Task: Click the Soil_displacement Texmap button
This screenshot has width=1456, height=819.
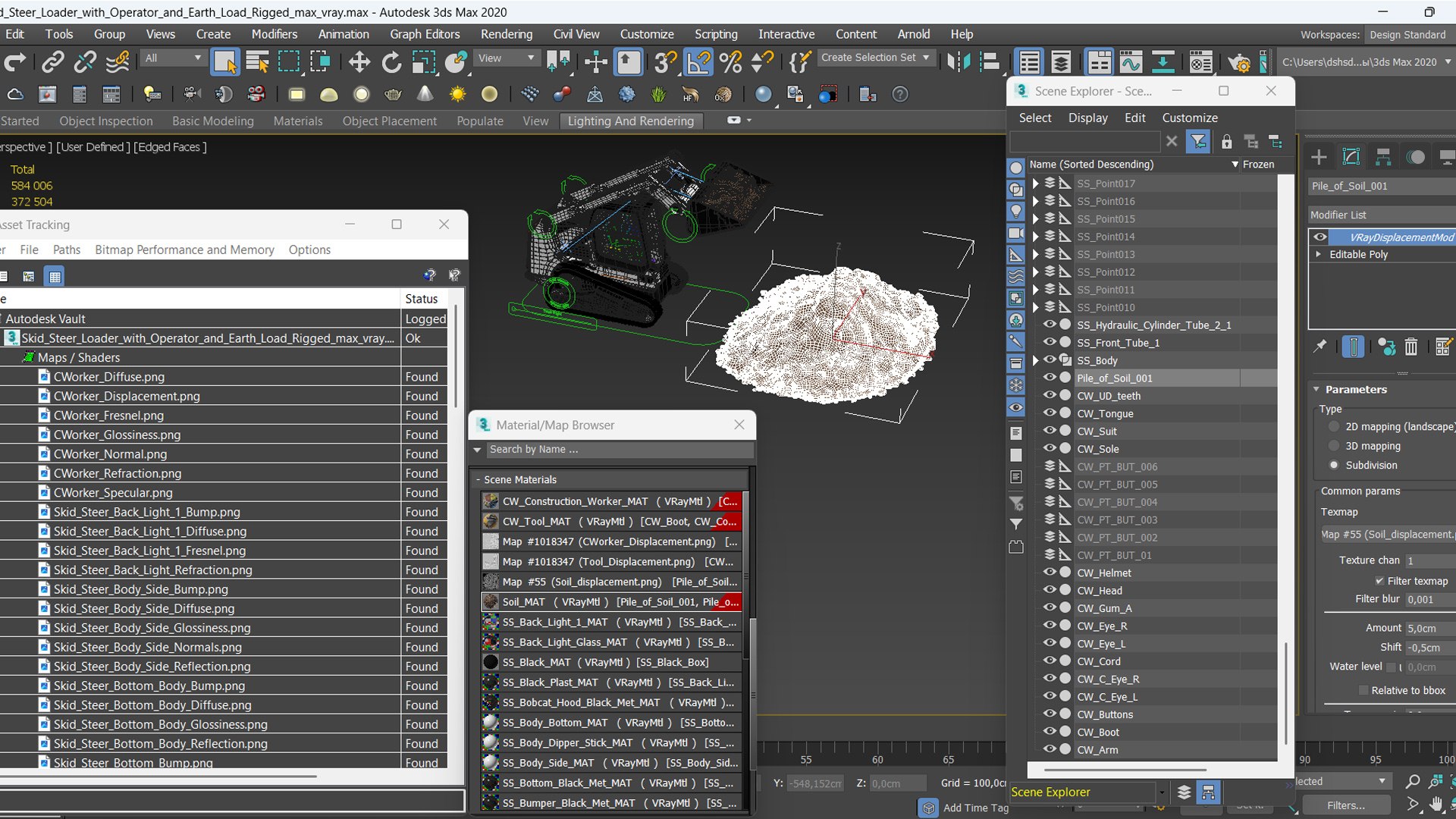Action: point(1387,535)
